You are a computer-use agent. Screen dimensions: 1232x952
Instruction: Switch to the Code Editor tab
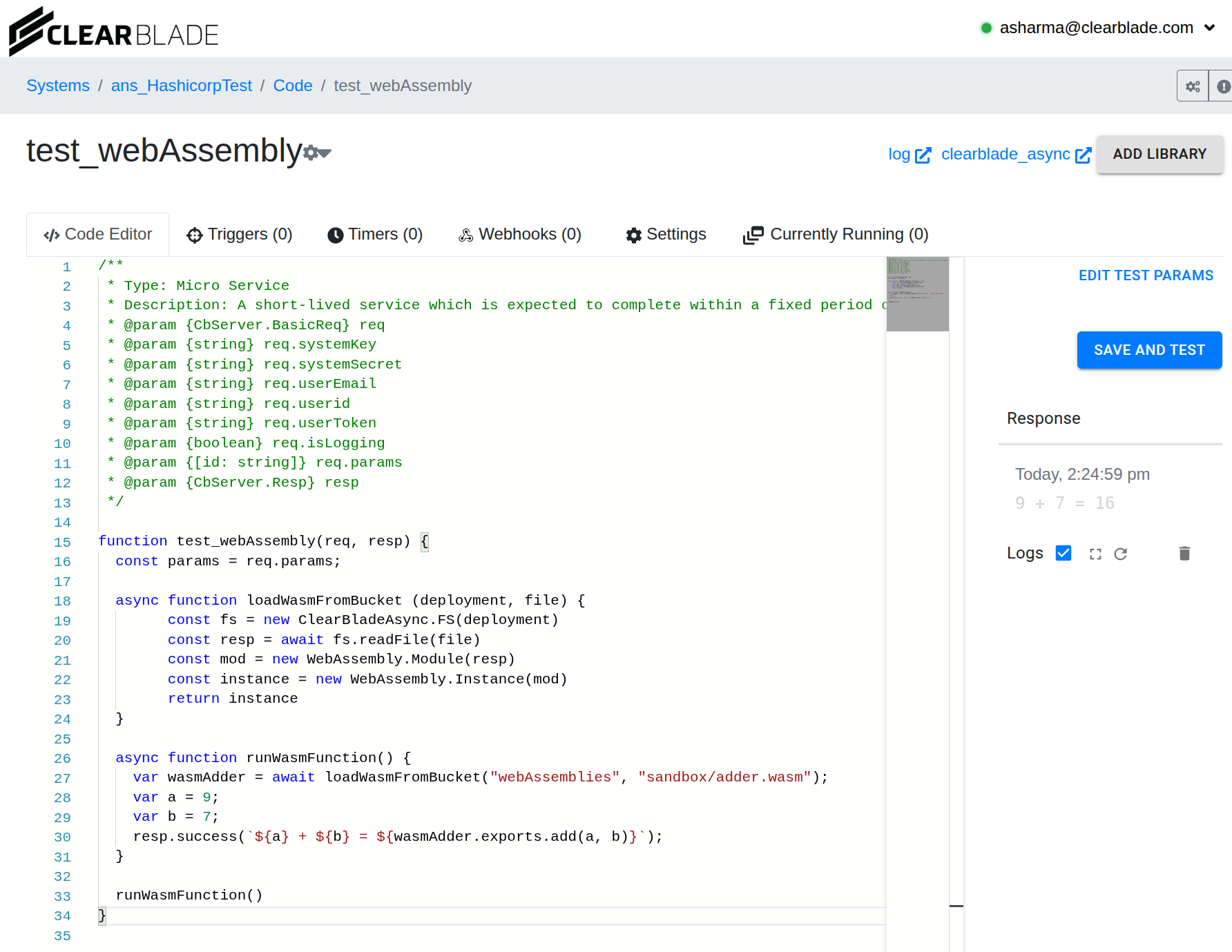click(97, 235)
